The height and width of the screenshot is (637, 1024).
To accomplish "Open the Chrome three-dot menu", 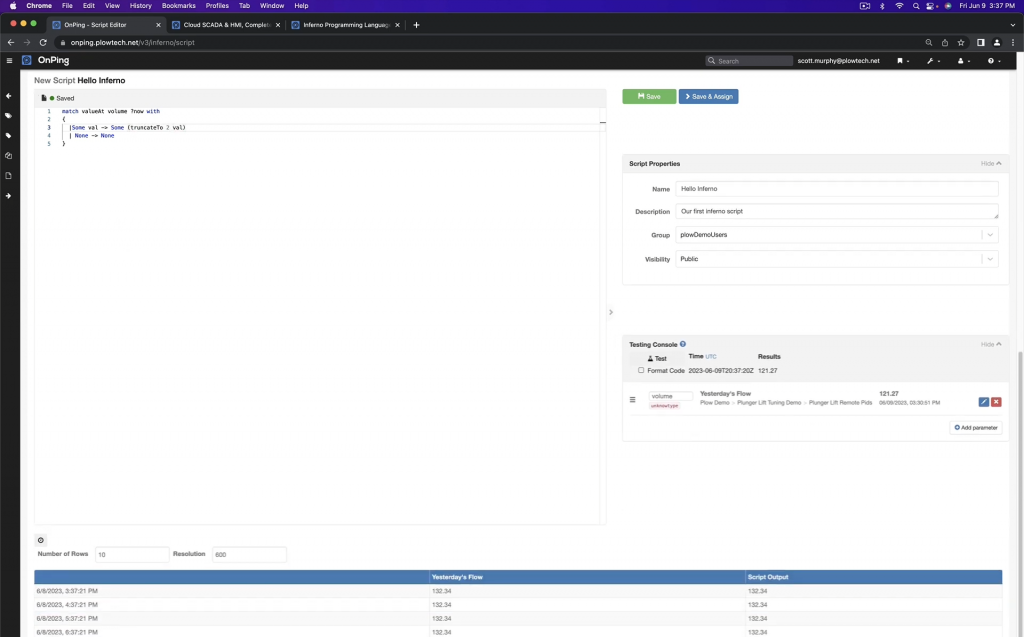I will click(x=1013, y=42).
